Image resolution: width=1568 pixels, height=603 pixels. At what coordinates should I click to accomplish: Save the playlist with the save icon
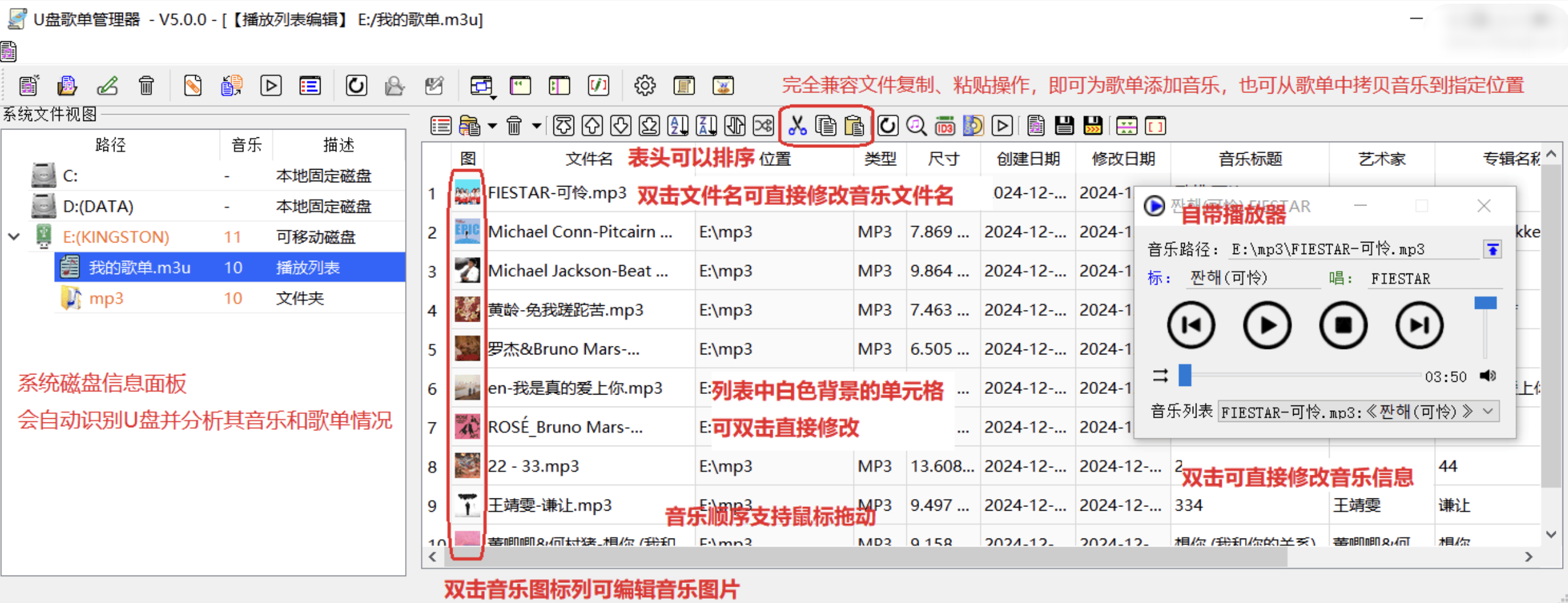tap(1064, 125)
